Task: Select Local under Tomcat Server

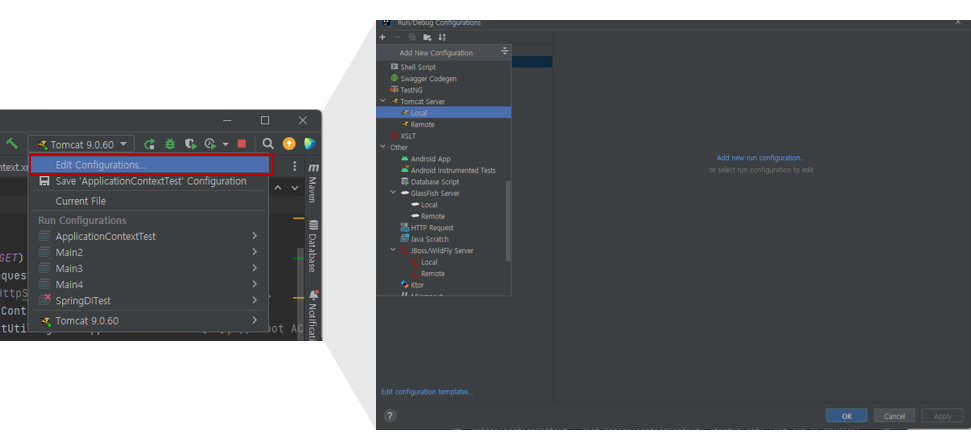Action: 443,113
